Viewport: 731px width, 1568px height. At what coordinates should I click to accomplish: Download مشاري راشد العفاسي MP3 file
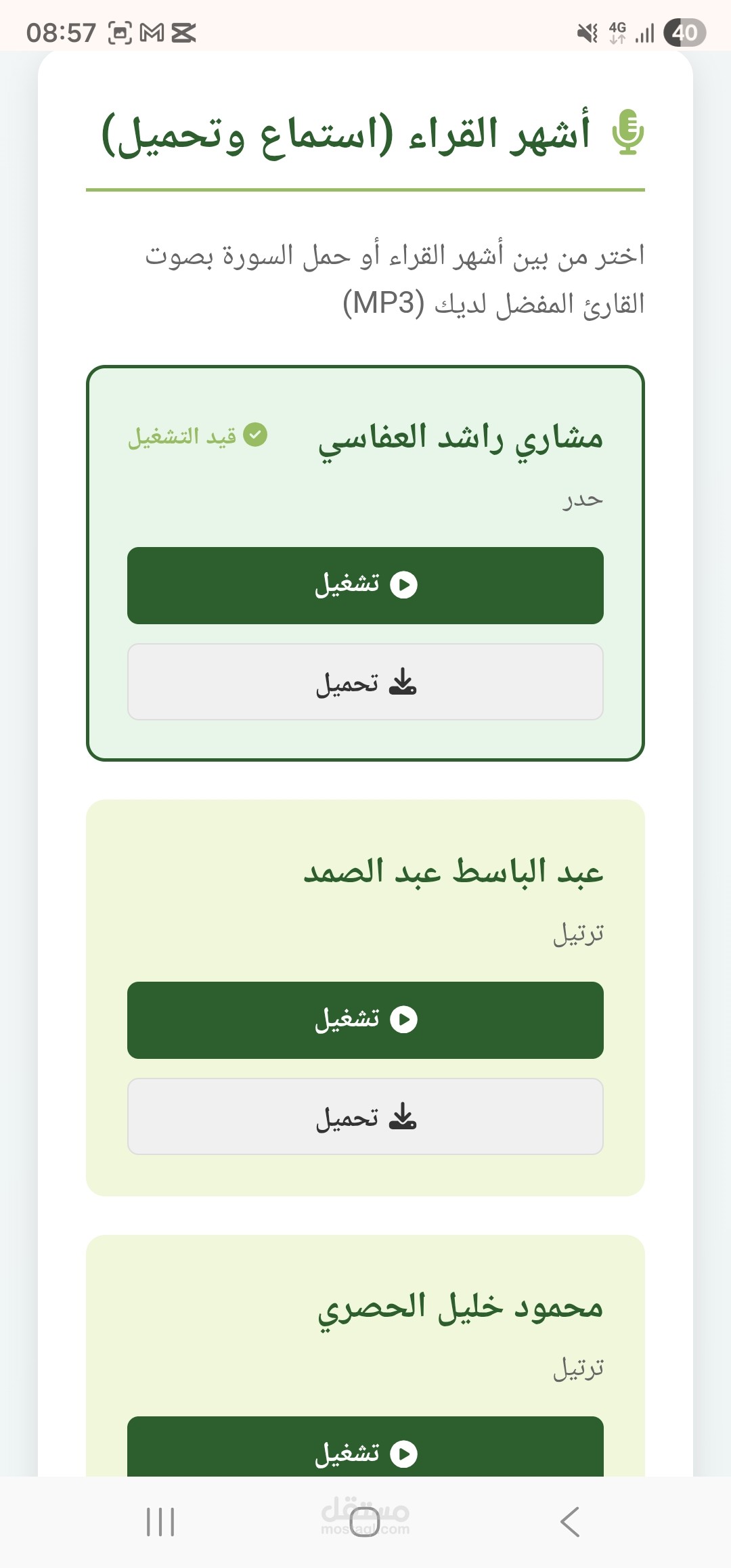pos(365,682)
